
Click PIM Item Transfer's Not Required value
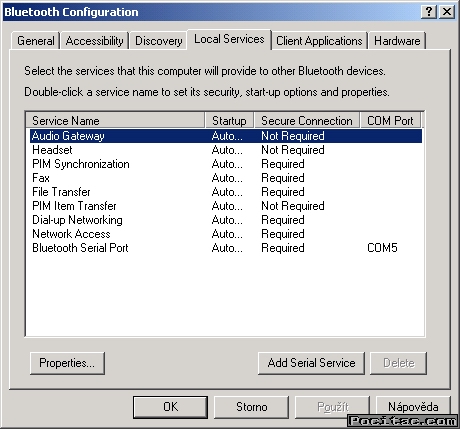[x=293, y=206]
